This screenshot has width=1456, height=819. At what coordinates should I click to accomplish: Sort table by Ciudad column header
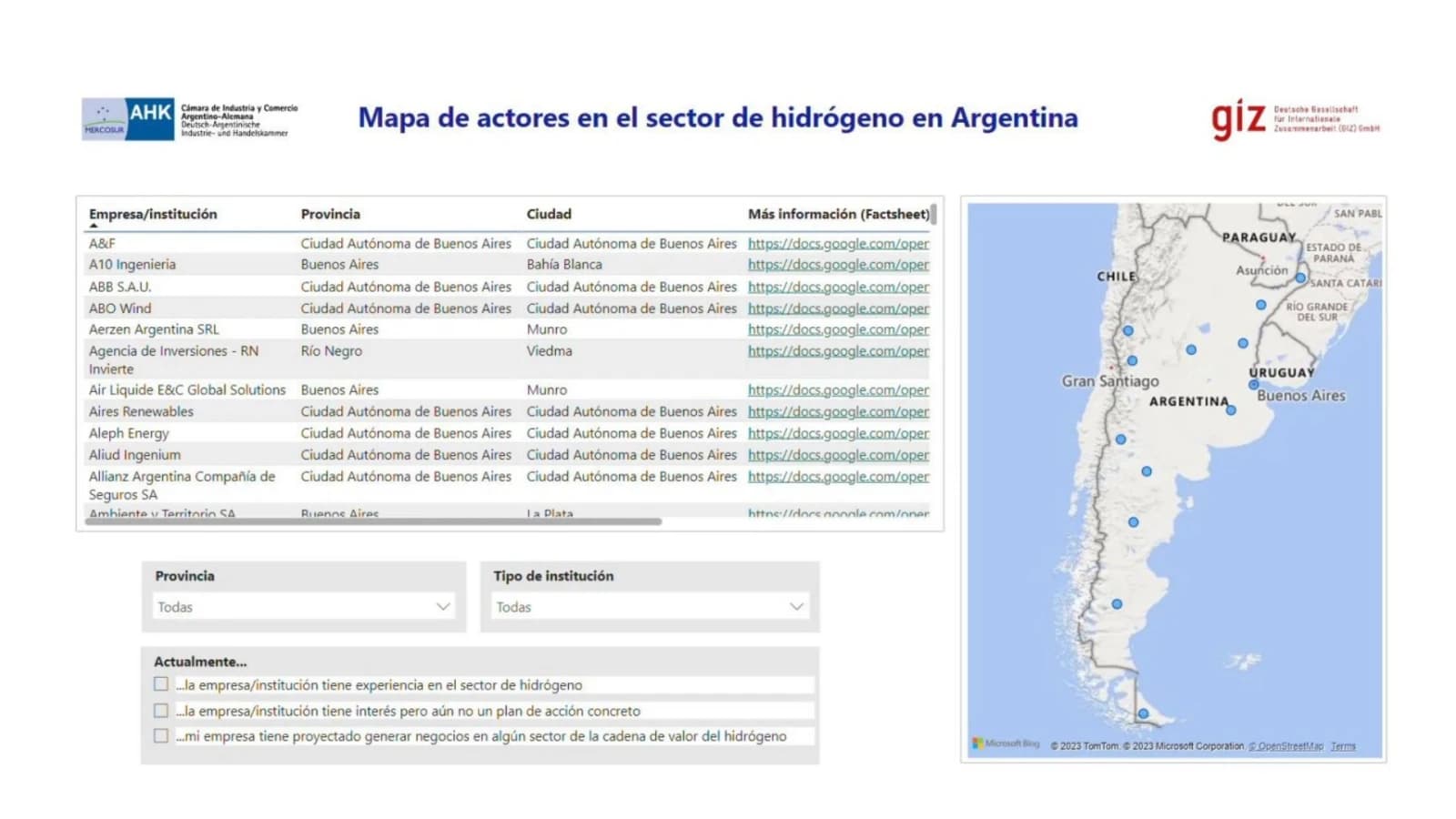coord(549,214)
